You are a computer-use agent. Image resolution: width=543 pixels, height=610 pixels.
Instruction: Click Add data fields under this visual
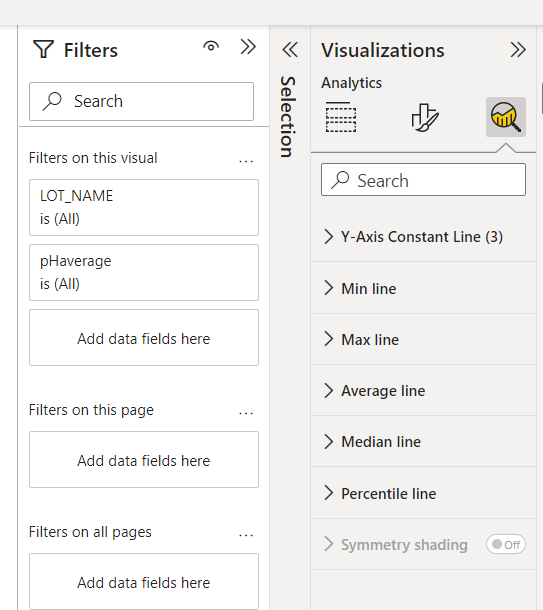point(144,338)
